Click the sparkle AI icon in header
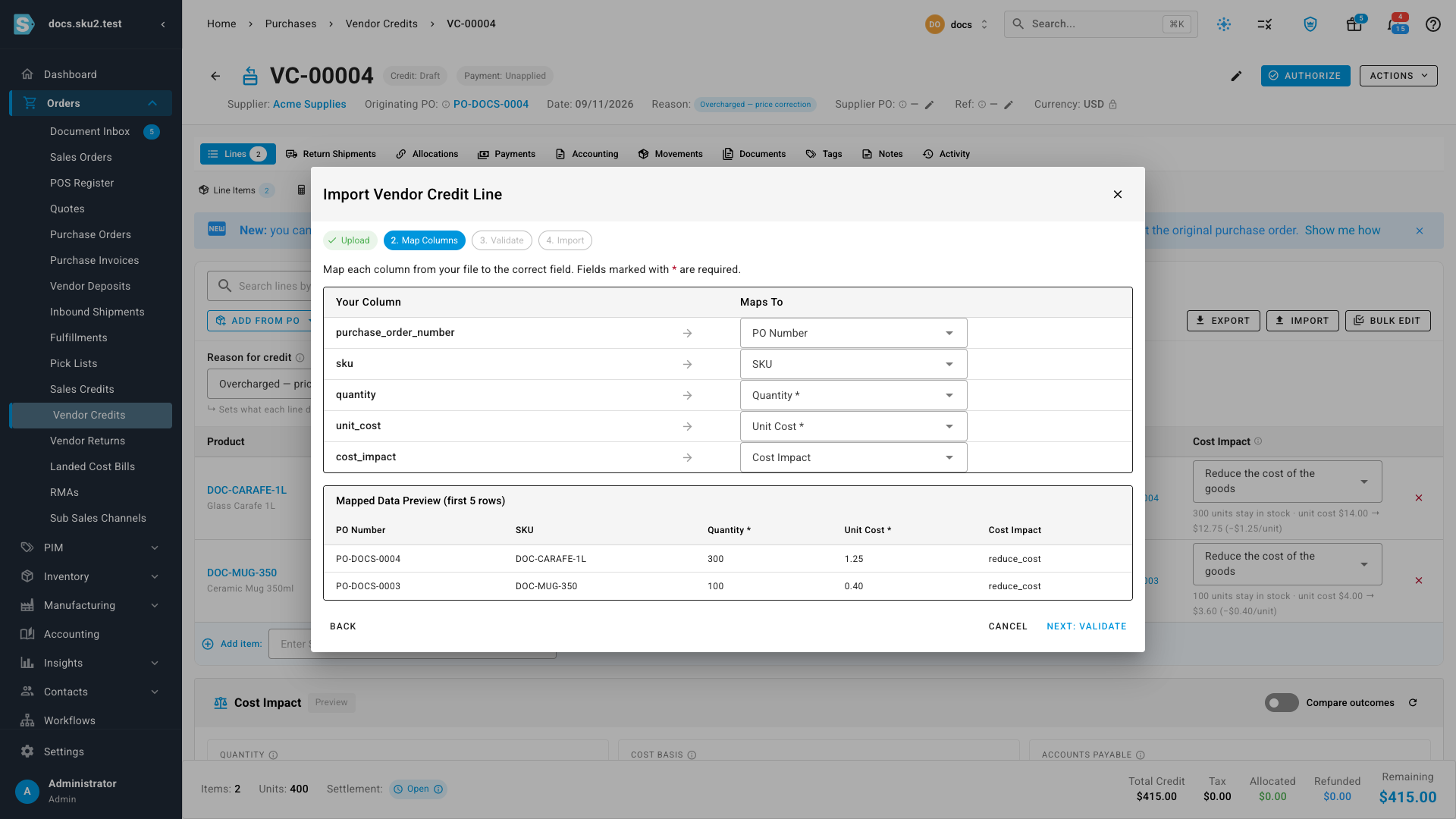Image resolution: width=1456 pixels, height=819 pixels. click(1224, 24)
